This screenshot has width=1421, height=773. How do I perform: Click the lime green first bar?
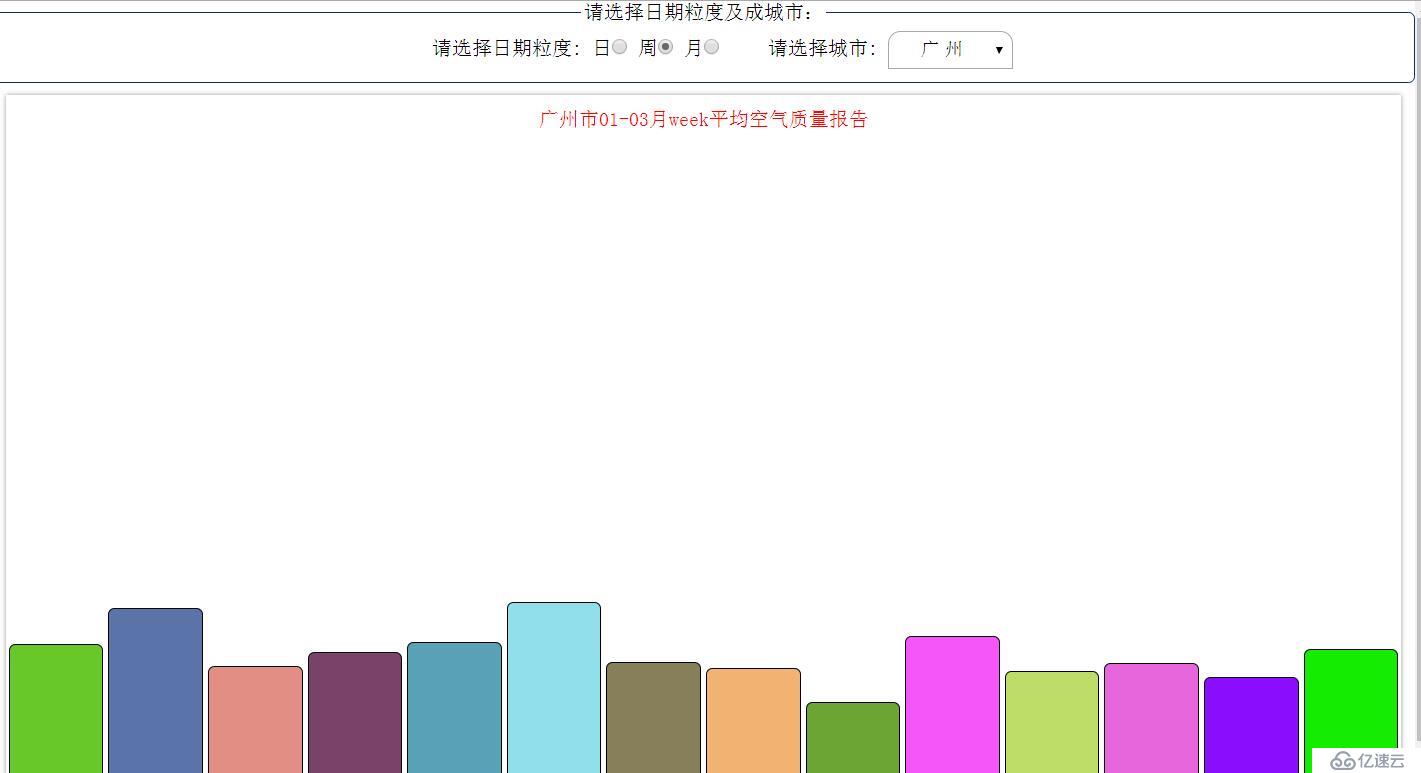pos(56,708)
